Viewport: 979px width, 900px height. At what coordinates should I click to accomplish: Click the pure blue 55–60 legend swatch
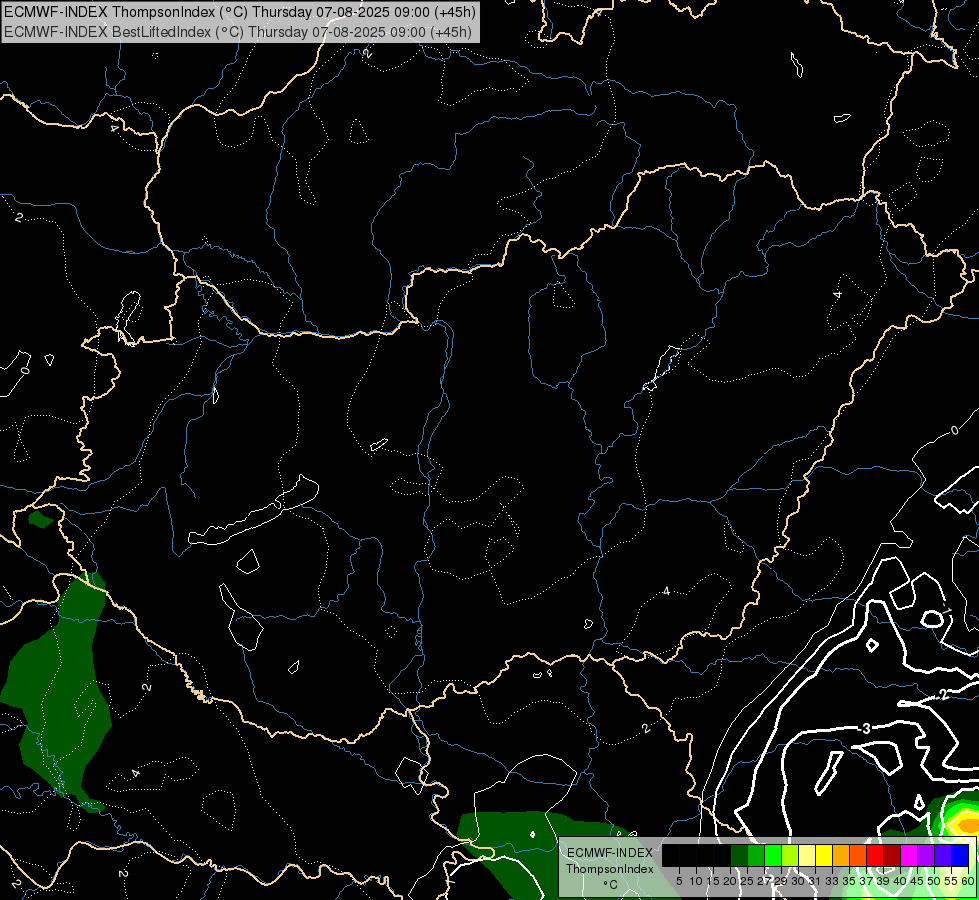coord(960,856)
